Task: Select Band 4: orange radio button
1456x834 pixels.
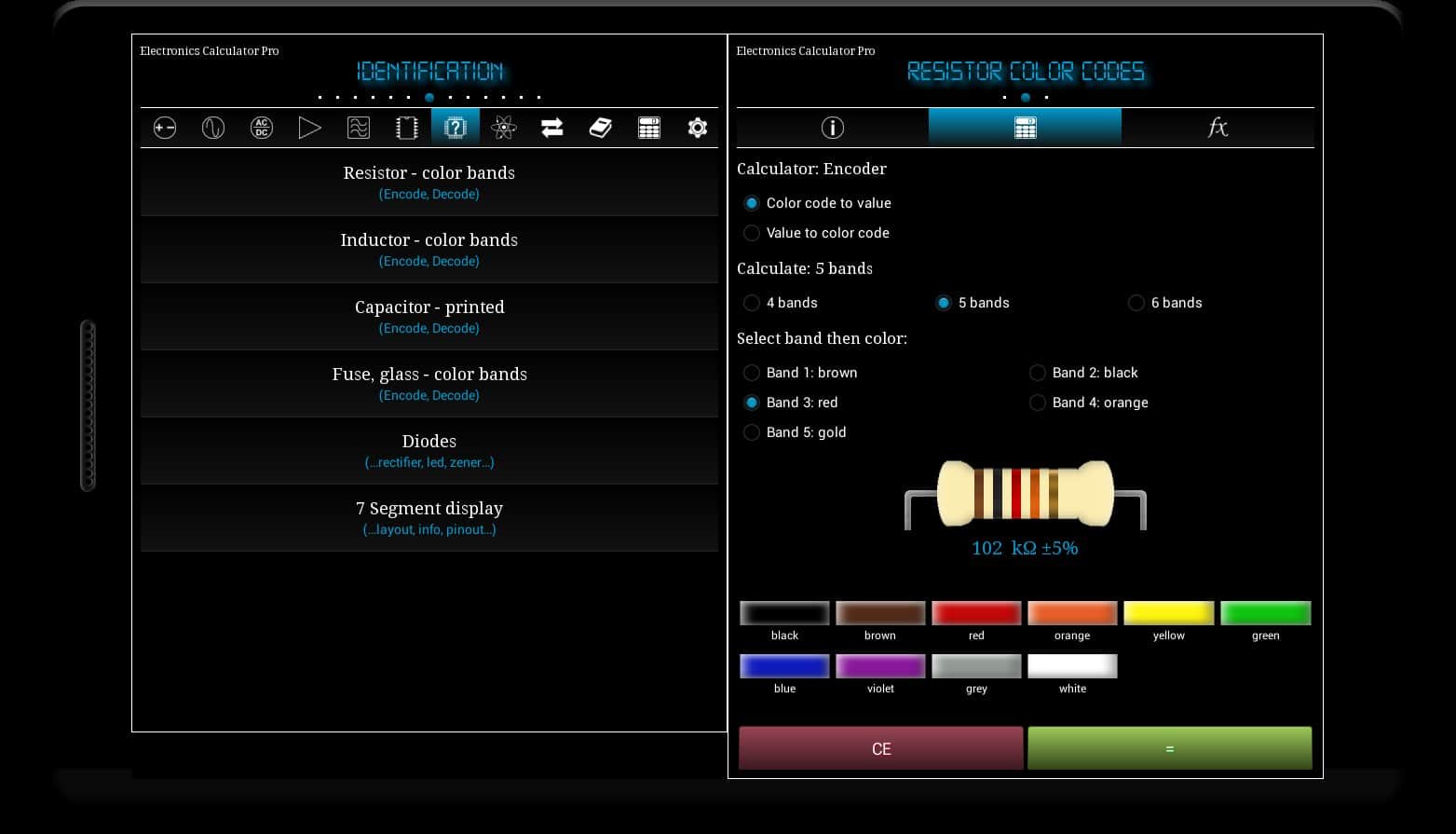Action: (x=1038, y=403)
